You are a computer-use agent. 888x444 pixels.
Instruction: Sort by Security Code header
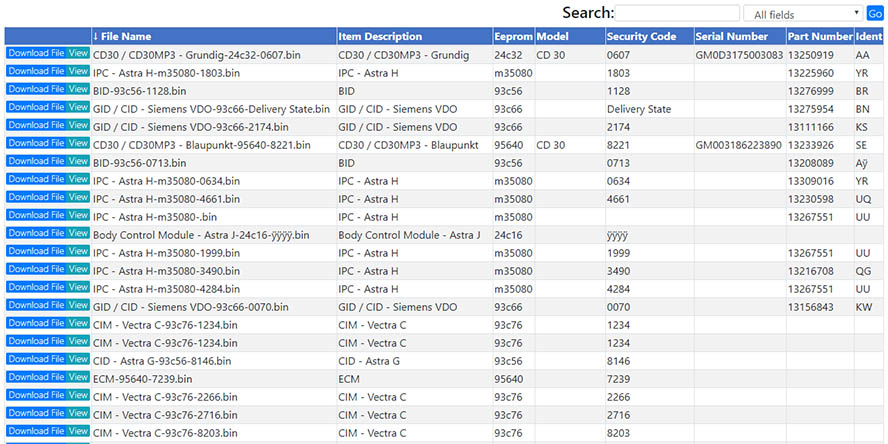pos(641,36)
